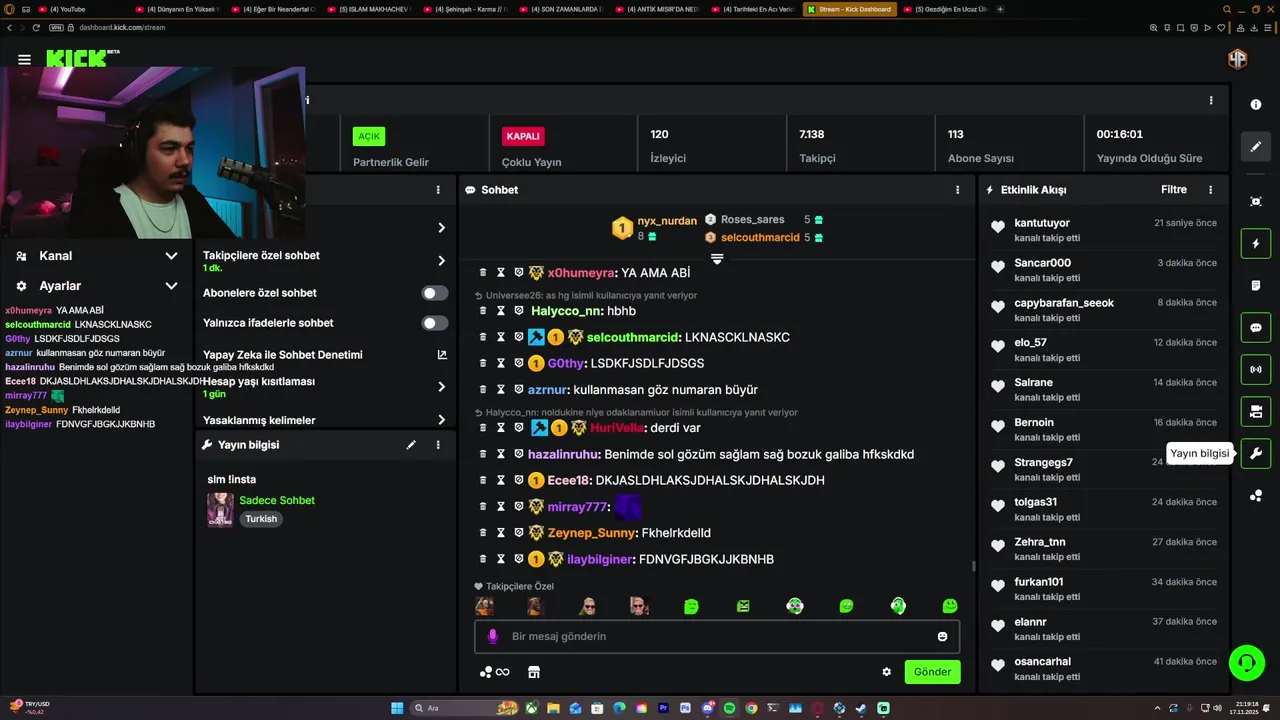Screen dimensions: 1280x720
Task: Delete x0humeyra's message with trash icon
Action: (x=483, y=273)
